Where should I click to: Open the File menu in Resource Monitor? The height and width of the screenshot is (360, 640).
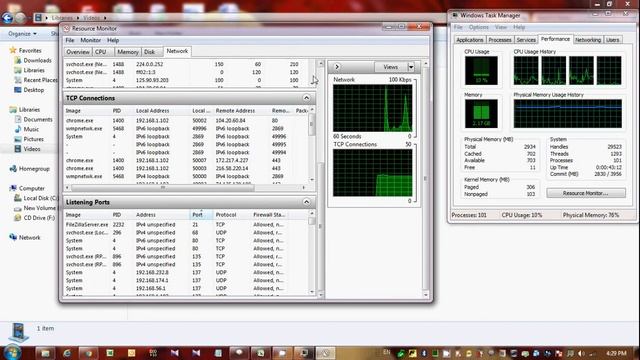[70, 40]
